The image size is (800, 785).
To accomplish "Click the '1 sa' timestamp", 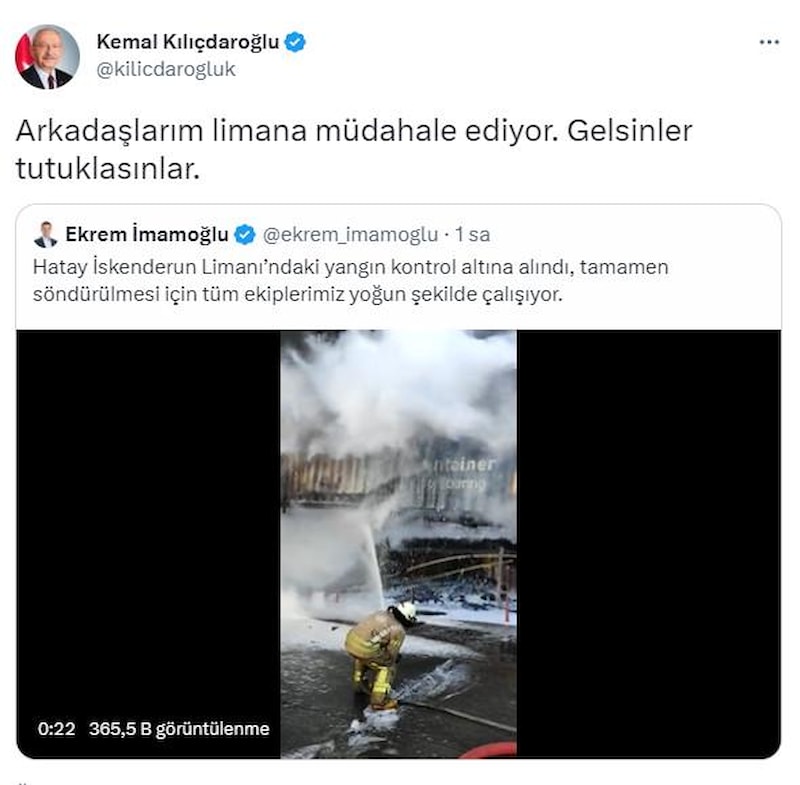I will click(x=472, y=235).
